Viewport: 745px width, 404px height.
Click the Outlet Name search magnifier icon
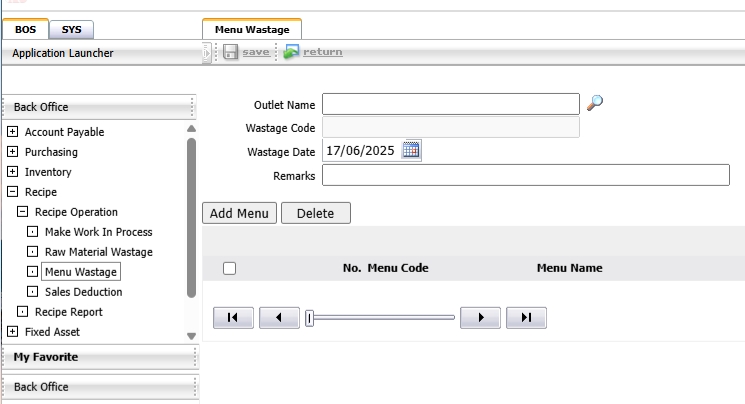(595, 103)
